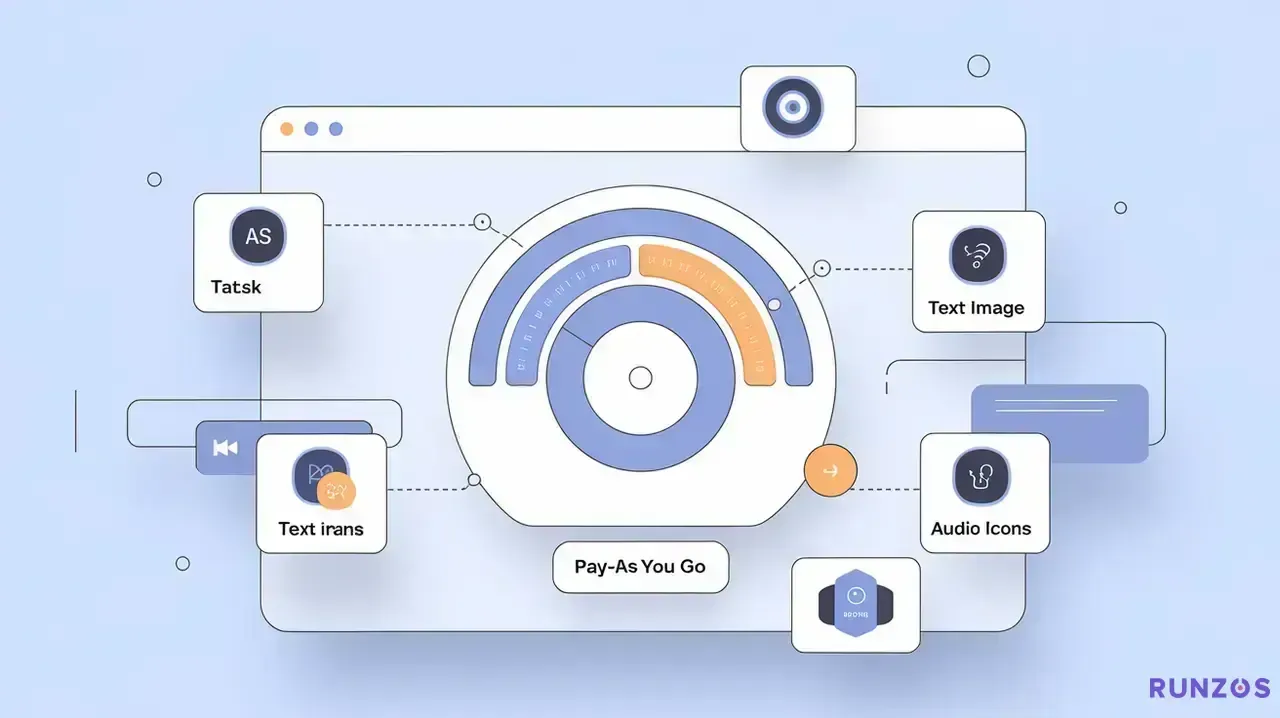The height and width of the screenshot is (718, 1280).
Task: Click the "Tatsk" label
Action: (x=236, y=287)
